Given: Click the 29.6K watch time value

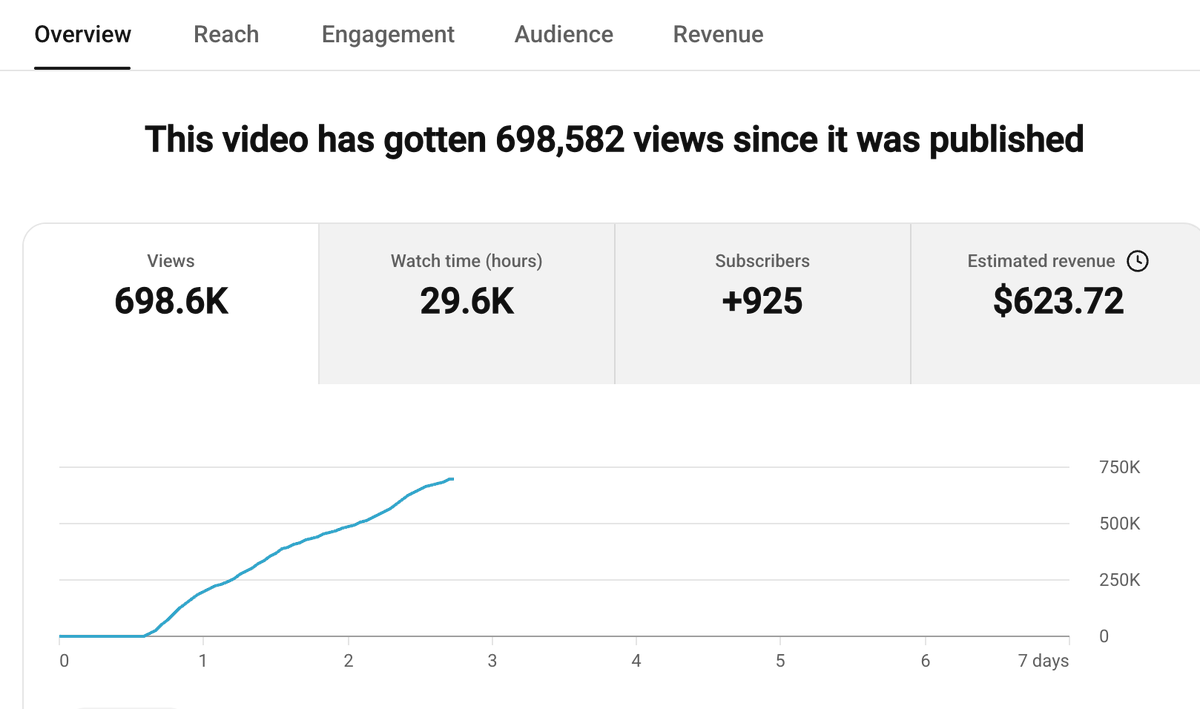Looking at the screenshot, I should point(467,300).
